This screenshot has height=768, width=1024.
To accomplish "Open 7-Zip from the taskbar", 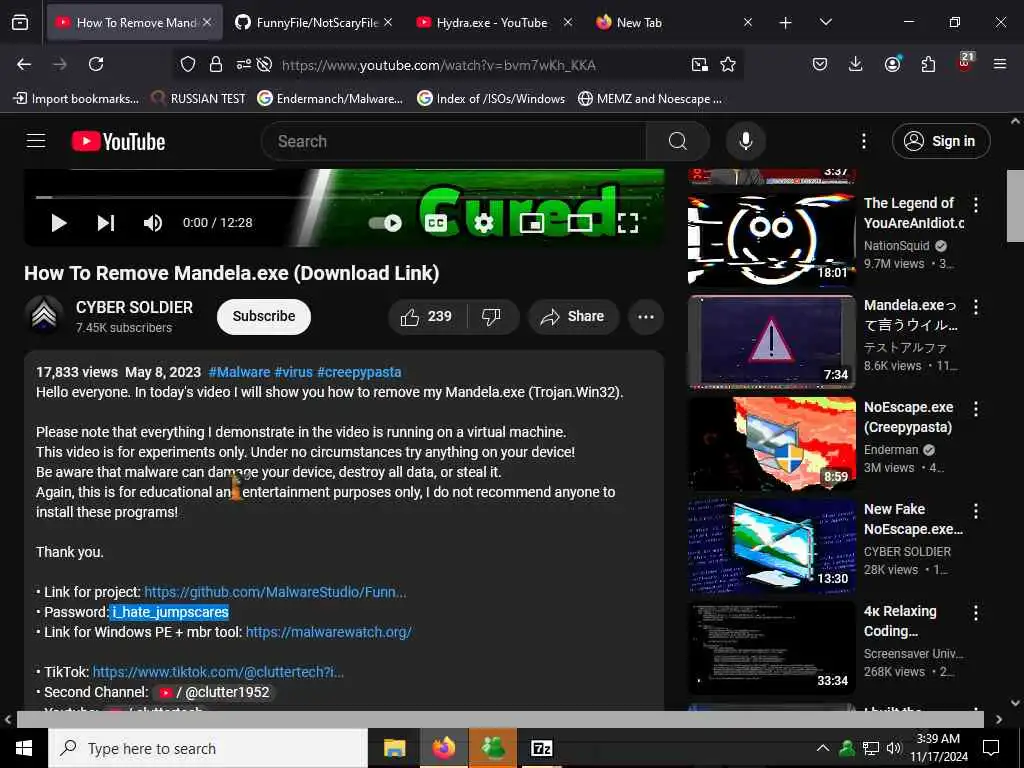I will coord(541,748).
